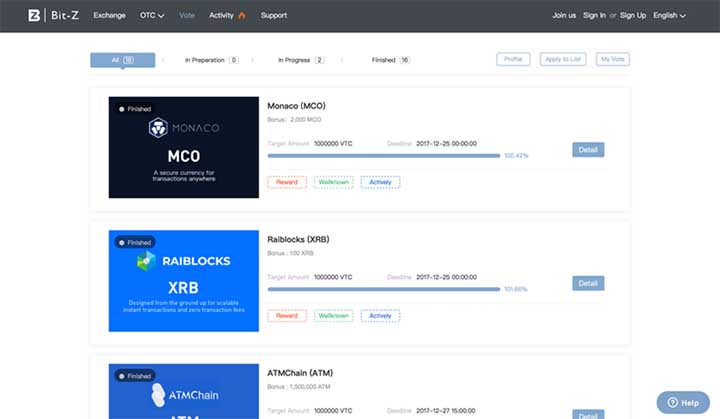Click the Finished badge on Raiblocks banner

point(135,243)
